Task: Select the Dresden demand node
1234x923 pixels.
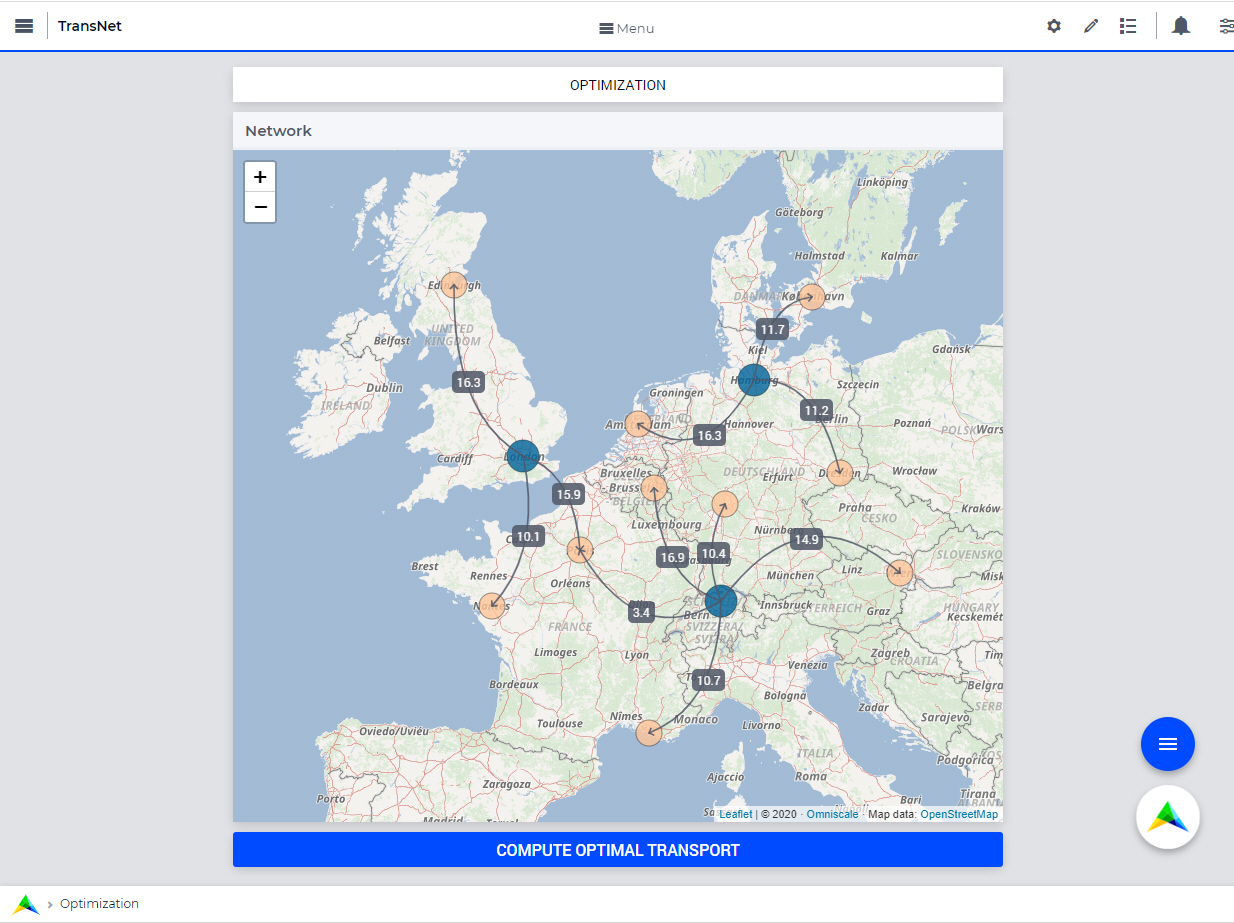Action: click(x=840, y=473)
